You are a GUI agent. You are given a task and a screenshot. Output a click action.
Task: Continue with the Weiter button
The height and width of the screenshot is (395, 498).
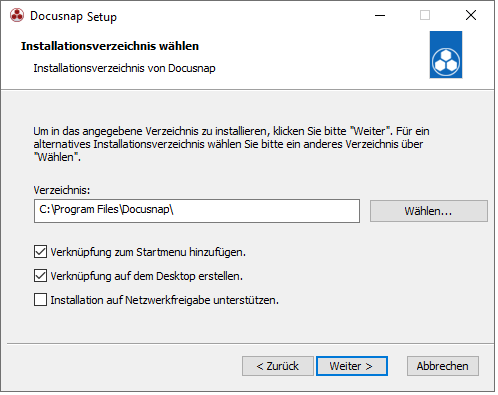coord(352,366)
